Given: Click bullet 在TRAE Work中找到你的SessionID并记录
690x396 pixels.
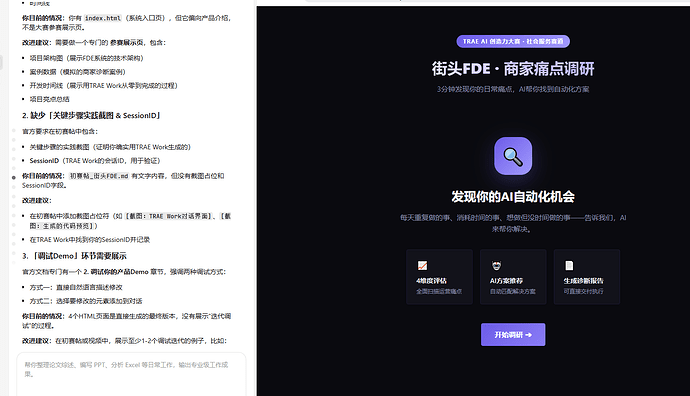Looking at the screenshot, I should [90, 240].
